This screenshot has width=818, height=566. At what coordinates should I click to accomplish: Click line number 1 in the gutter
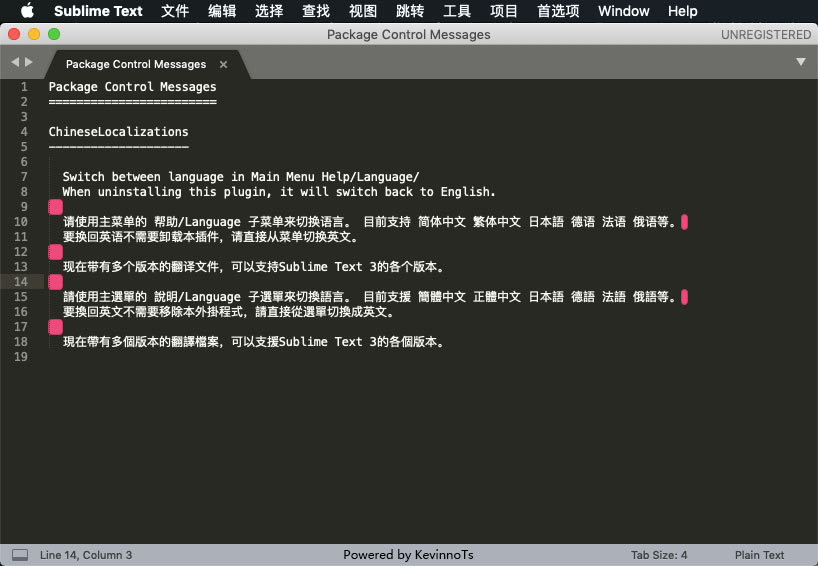click(x=24, y=87)
